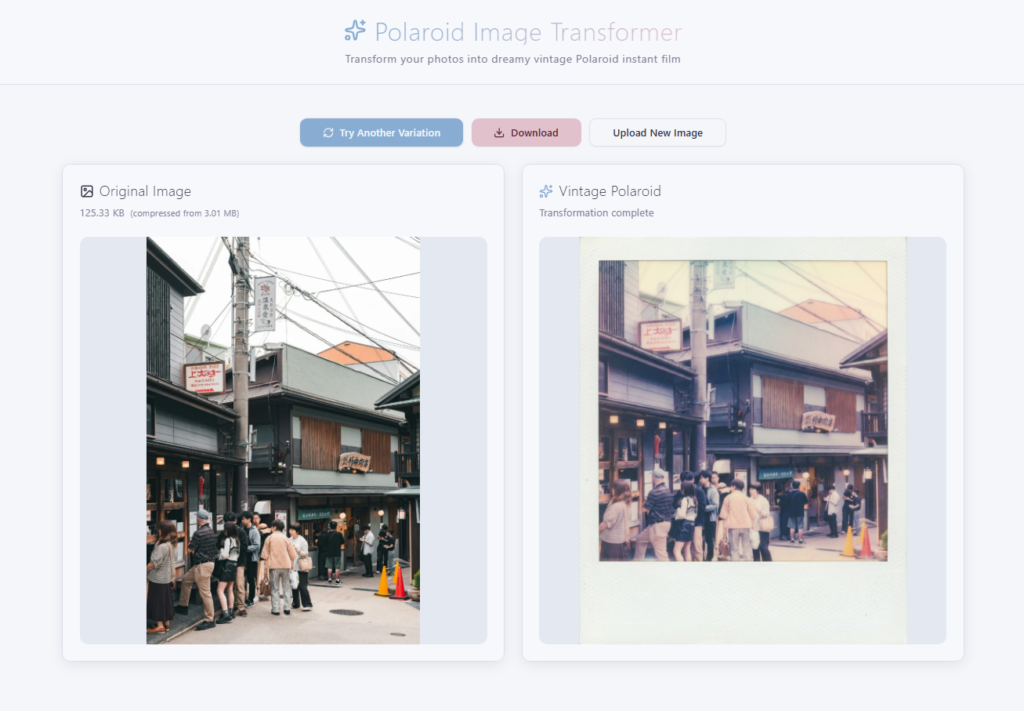Click the refresh arrows icon on Try Another Variation
This screenshot has width=1024, height=711.
328,133
